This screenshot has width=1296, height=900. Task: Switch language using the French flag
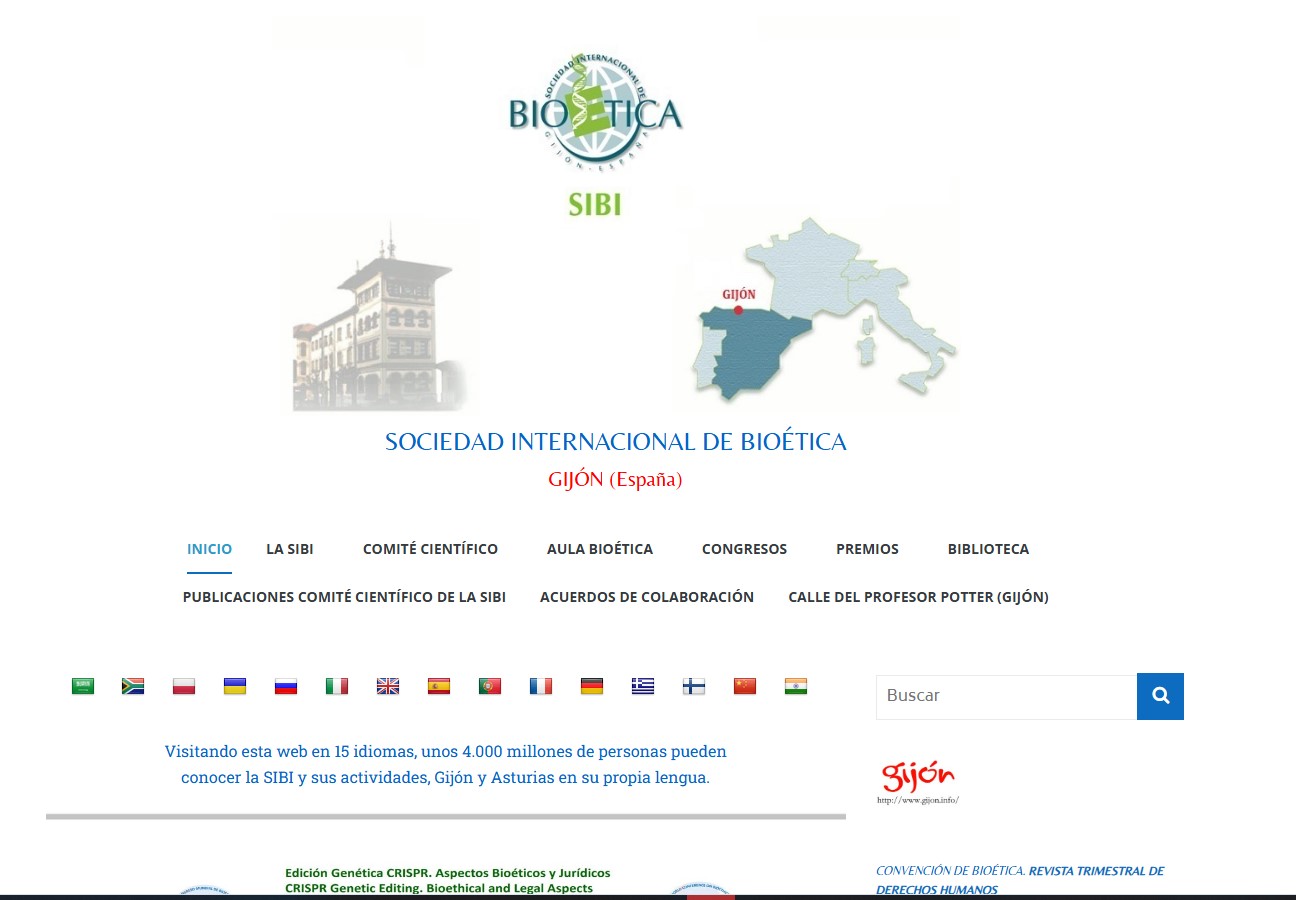540,686
